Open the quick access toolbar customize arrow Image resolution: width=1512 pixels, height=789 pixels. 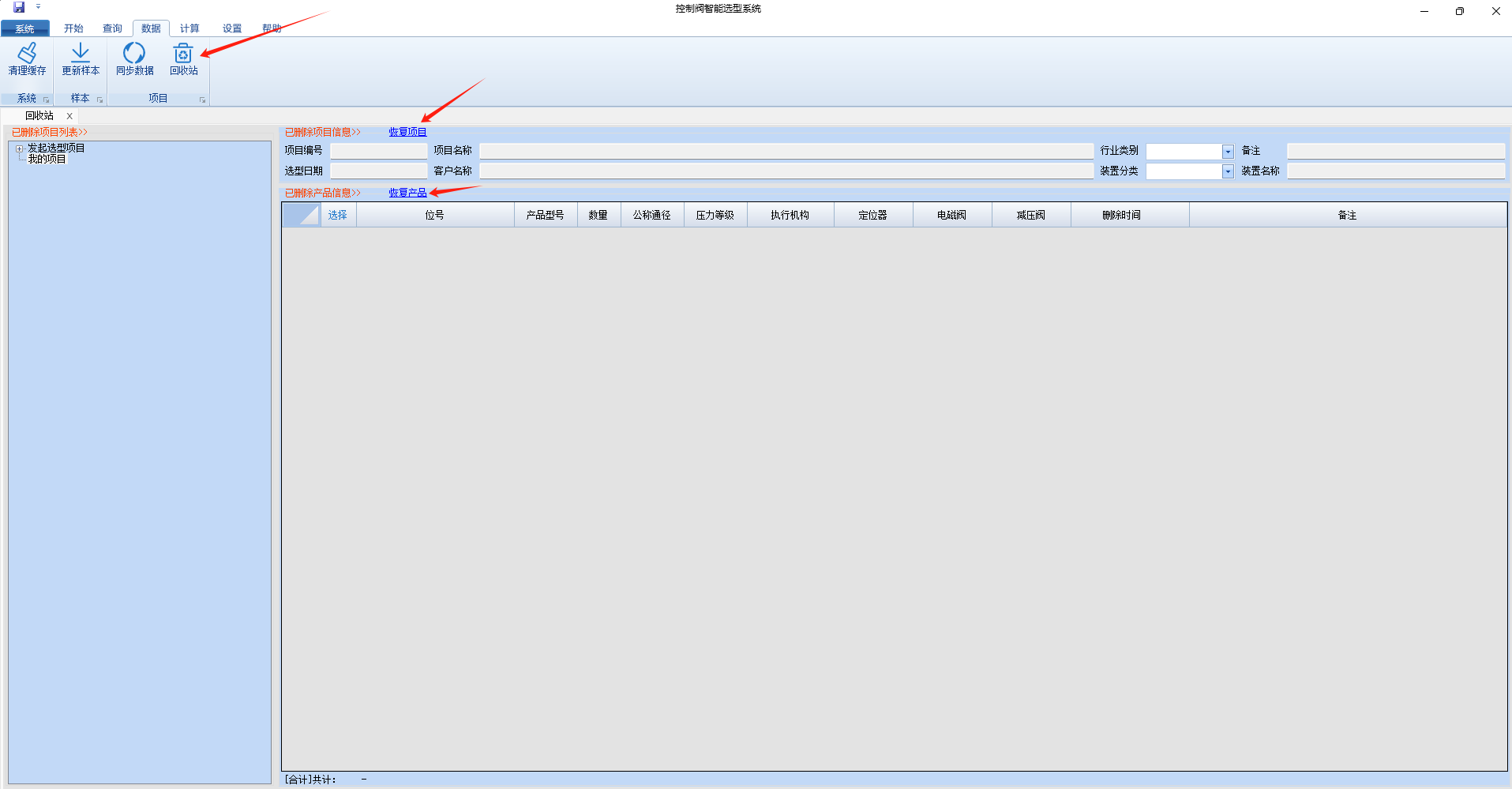(38, 7)
